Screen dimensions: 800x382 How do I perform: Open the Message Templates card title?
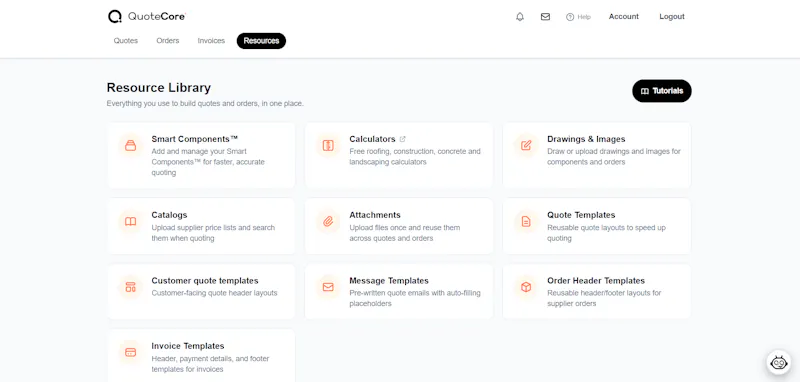(x=389, y=281)
